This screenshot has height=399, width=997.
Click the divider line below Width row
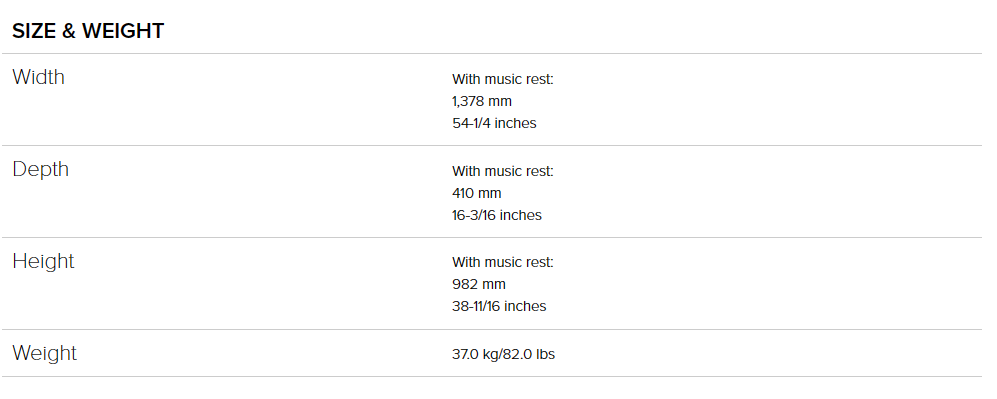tap(492, 145)
